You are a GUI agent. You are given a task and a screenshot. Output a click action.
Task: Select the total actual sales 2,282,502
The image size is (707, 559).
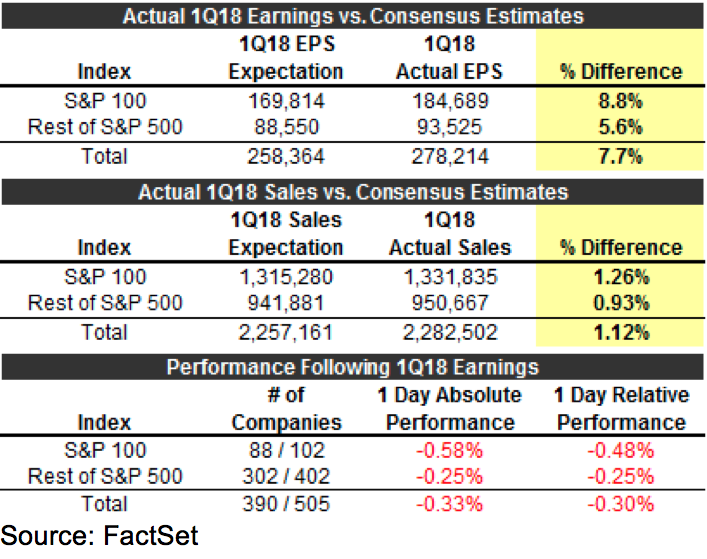(450, 332)
